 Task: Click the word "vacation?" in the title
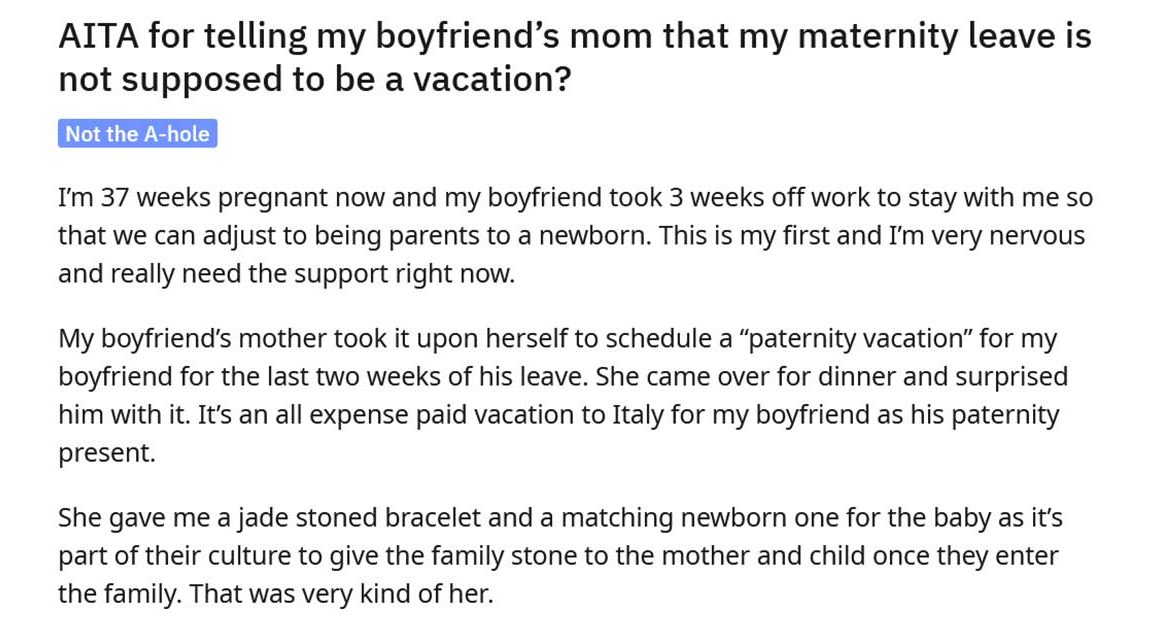tap(499, 80)
